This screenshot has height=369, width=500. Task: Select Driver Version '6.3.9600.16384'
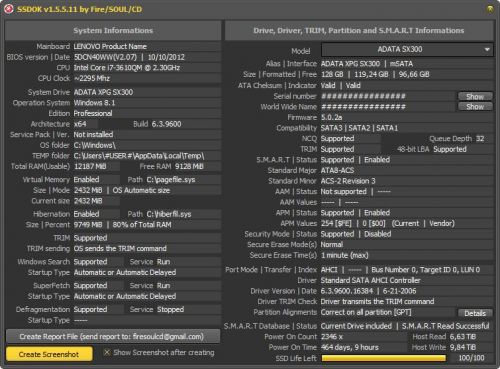(x=347, y=291)
